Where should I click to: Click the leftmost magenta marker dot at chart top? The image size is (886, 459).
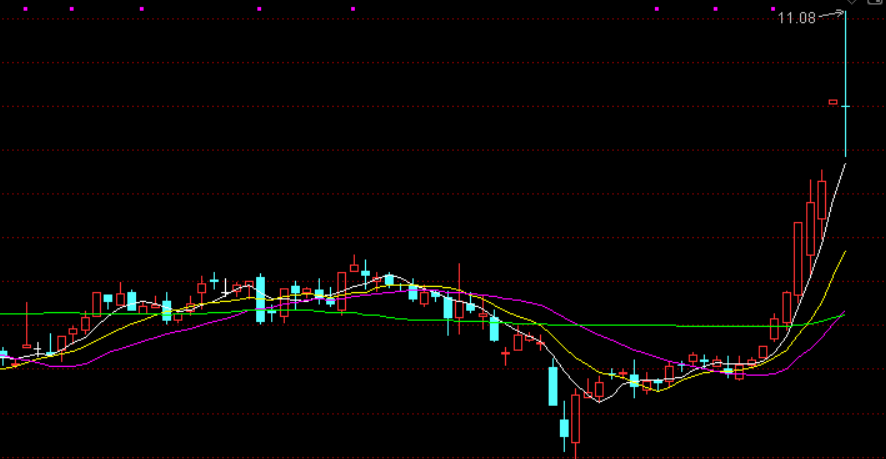point(25,9)
